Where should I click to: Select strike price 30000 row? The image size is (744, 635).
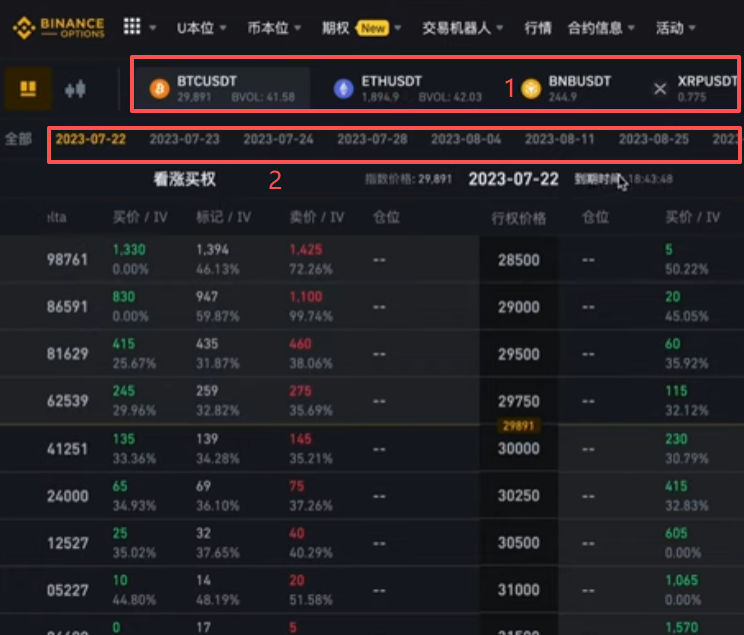point(519,448)
